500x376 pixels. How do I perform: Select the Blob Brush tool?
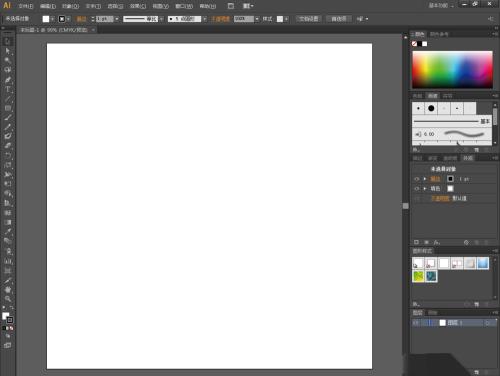[x=8, y=136]
